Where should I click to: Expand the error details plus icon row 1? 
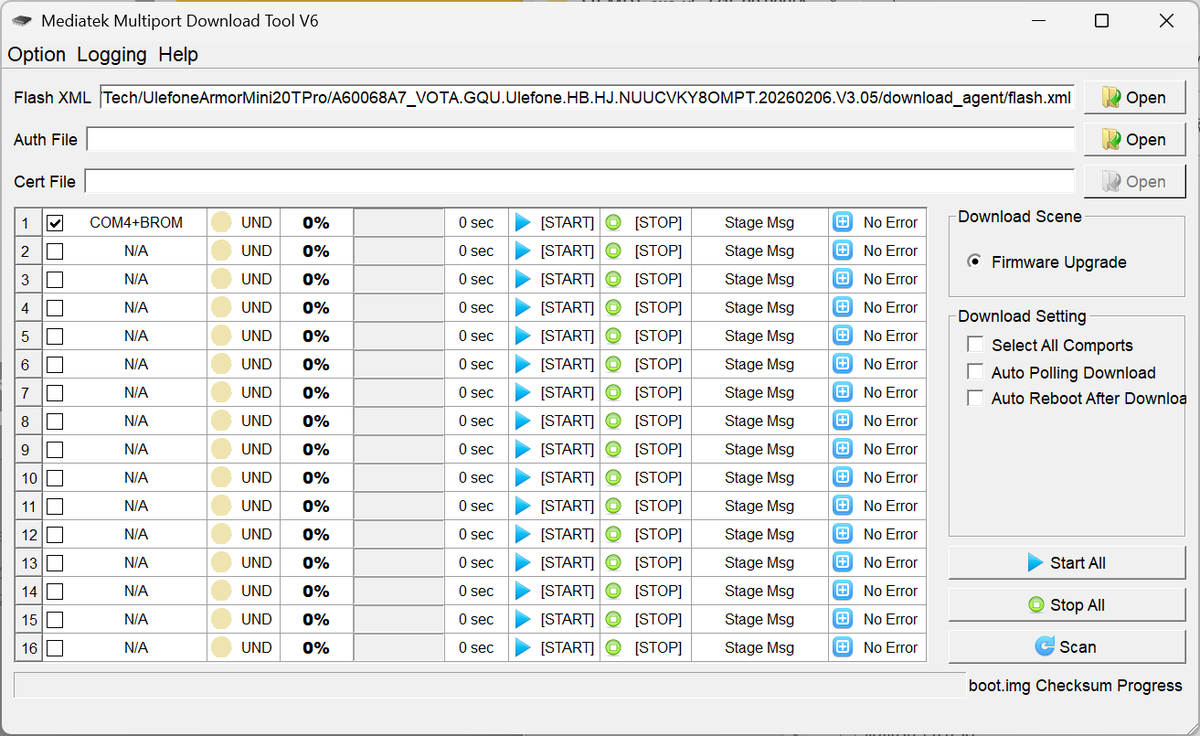click(843, 222)
